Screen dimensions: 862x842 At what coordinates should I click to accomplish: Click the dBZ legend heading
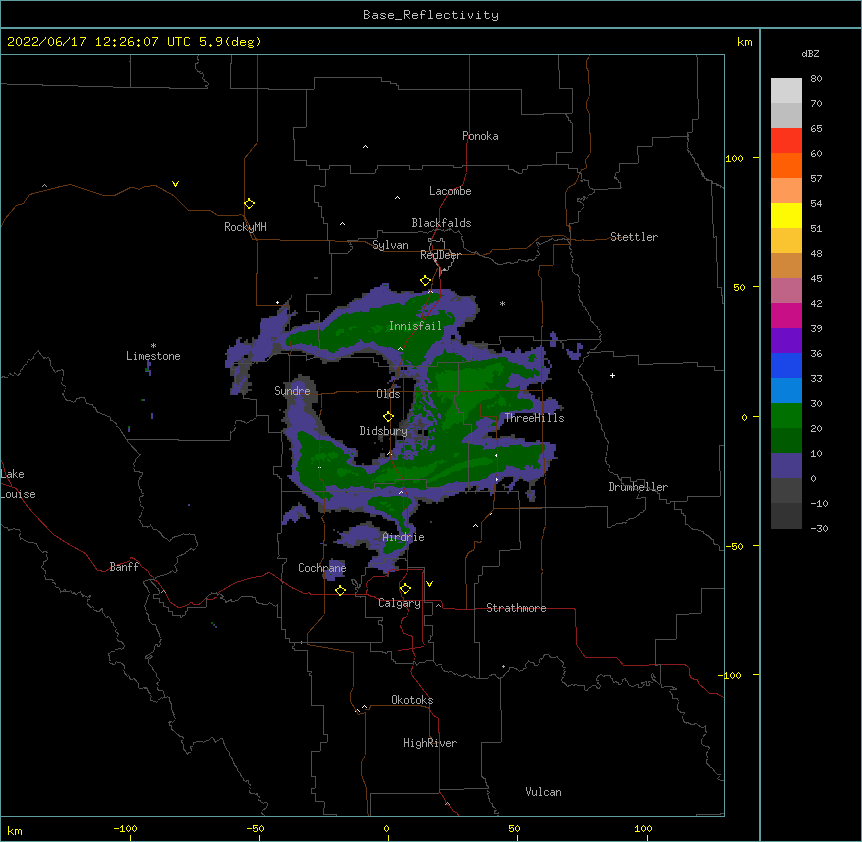[810, 53]
